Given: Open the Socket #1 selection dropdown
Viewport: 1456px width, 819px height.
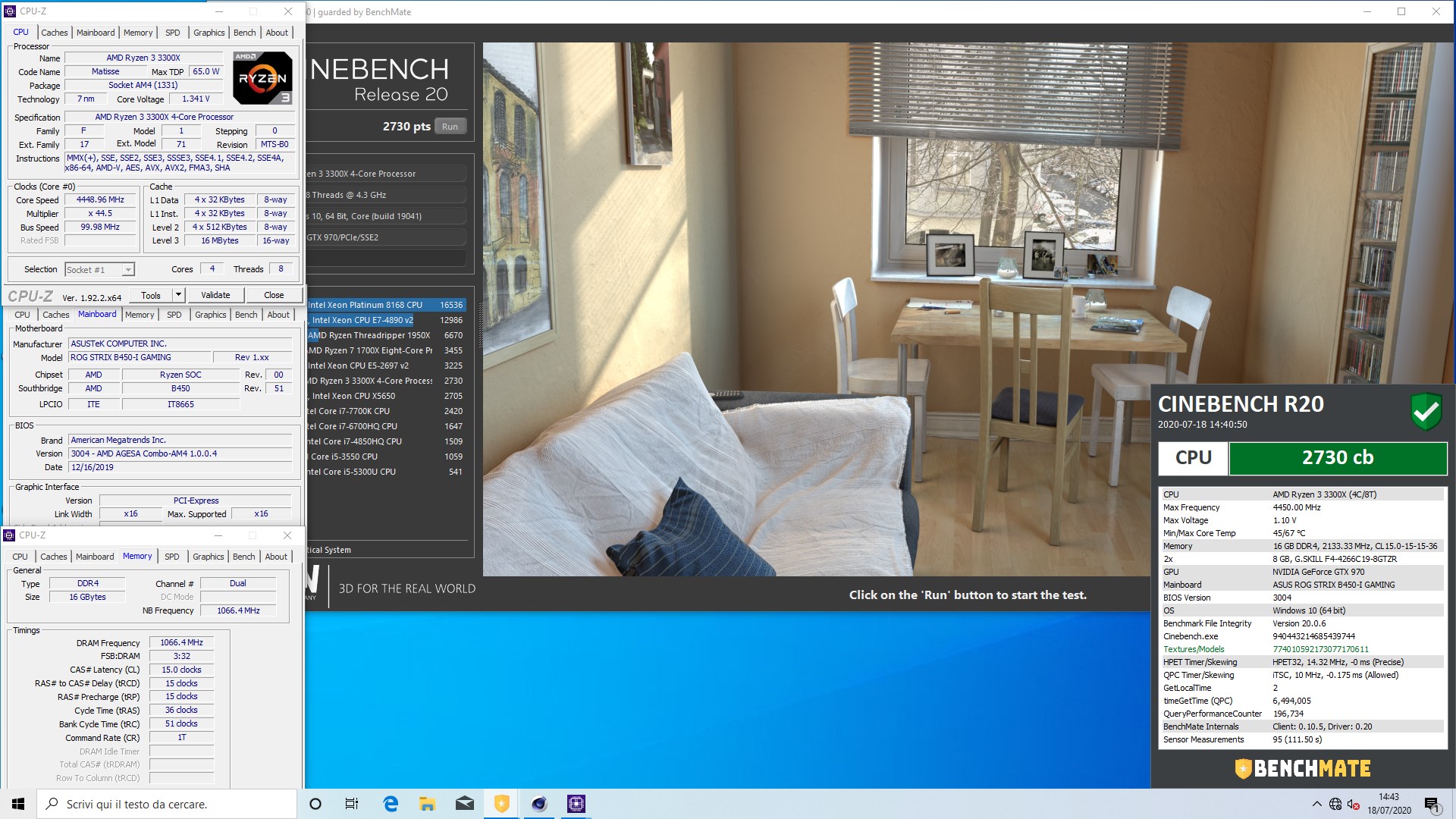Looking at the screenshot, I should (99, 269).
